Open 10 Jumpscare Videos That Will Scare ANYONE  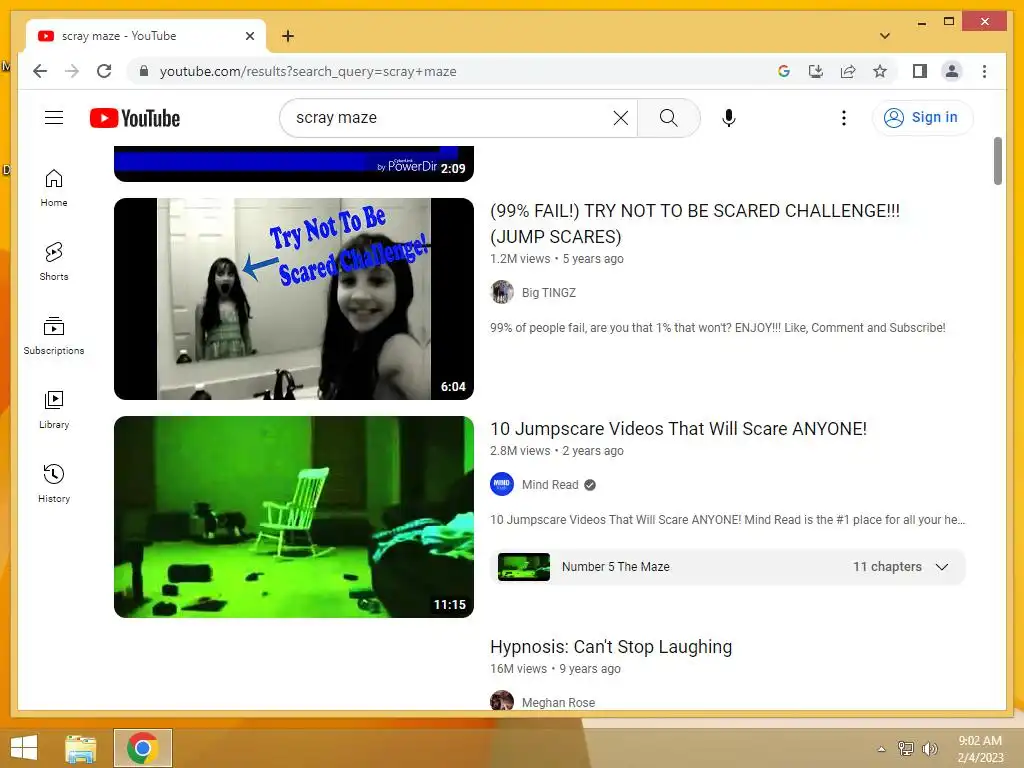(x=678, y=428)
